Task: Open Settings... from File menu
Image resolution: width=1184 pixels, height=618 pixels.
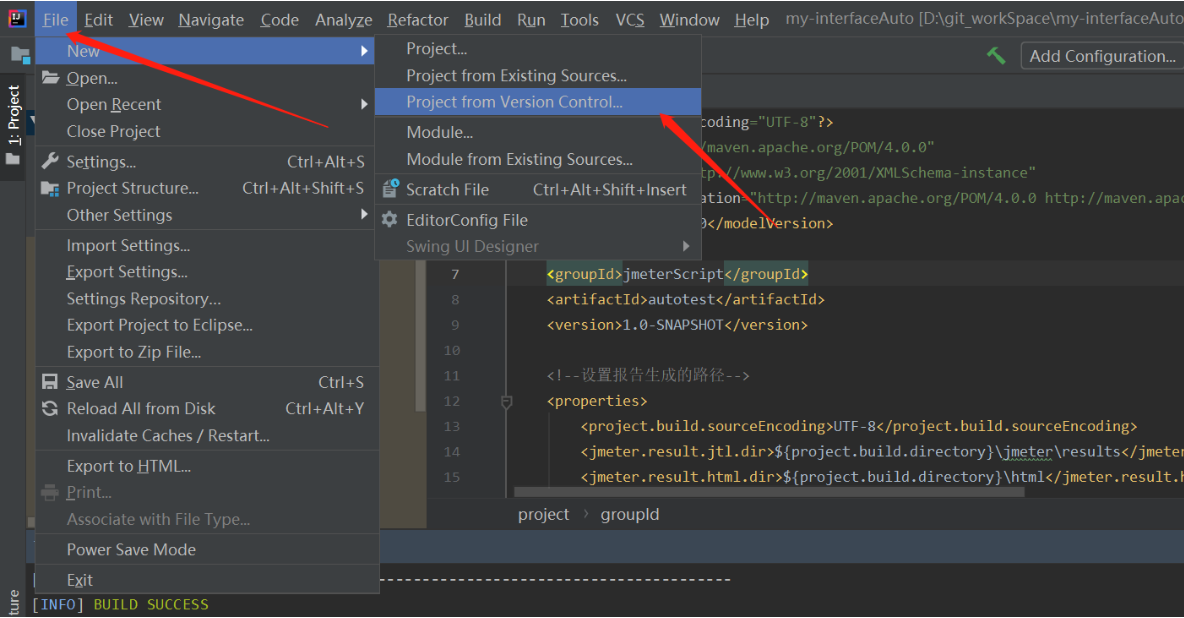Action: pyautogui.click(x=205, y=162)
